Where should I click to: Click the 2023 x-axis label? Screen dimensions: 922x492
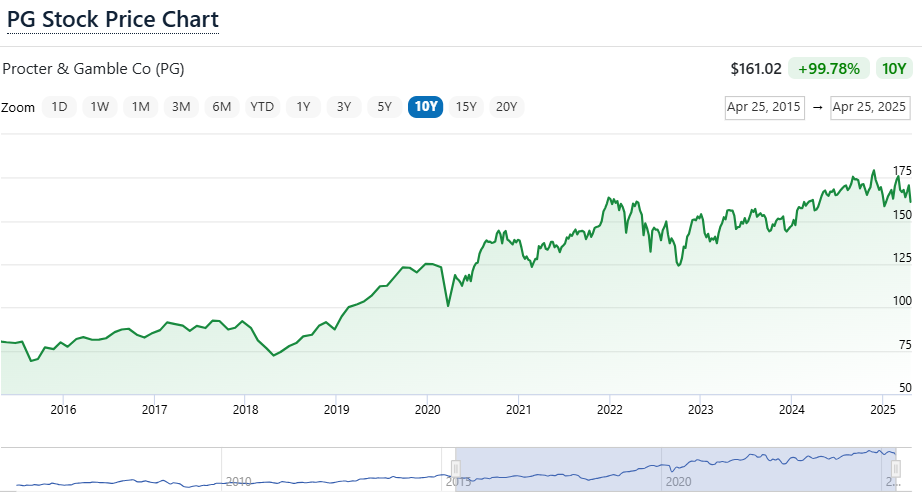[701, 410]
